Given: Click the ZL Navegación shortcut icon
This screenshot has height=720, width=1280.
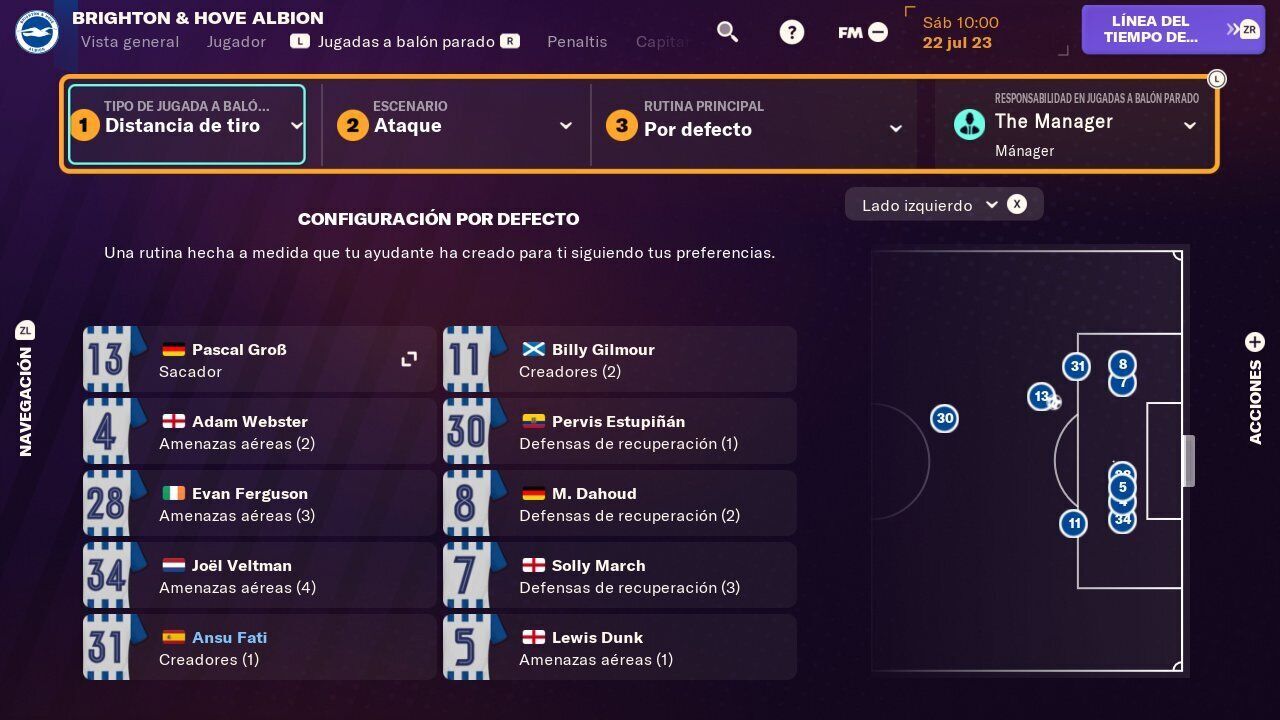Looking at the screenshot, I should pyautogui.click(x=26, y=330).
